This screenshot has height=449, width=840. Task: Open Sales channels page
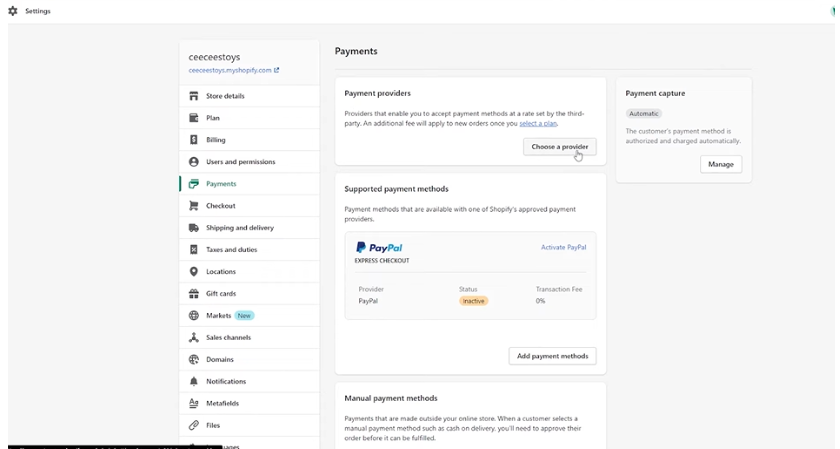pyautogui.click(x=249, y=338)
